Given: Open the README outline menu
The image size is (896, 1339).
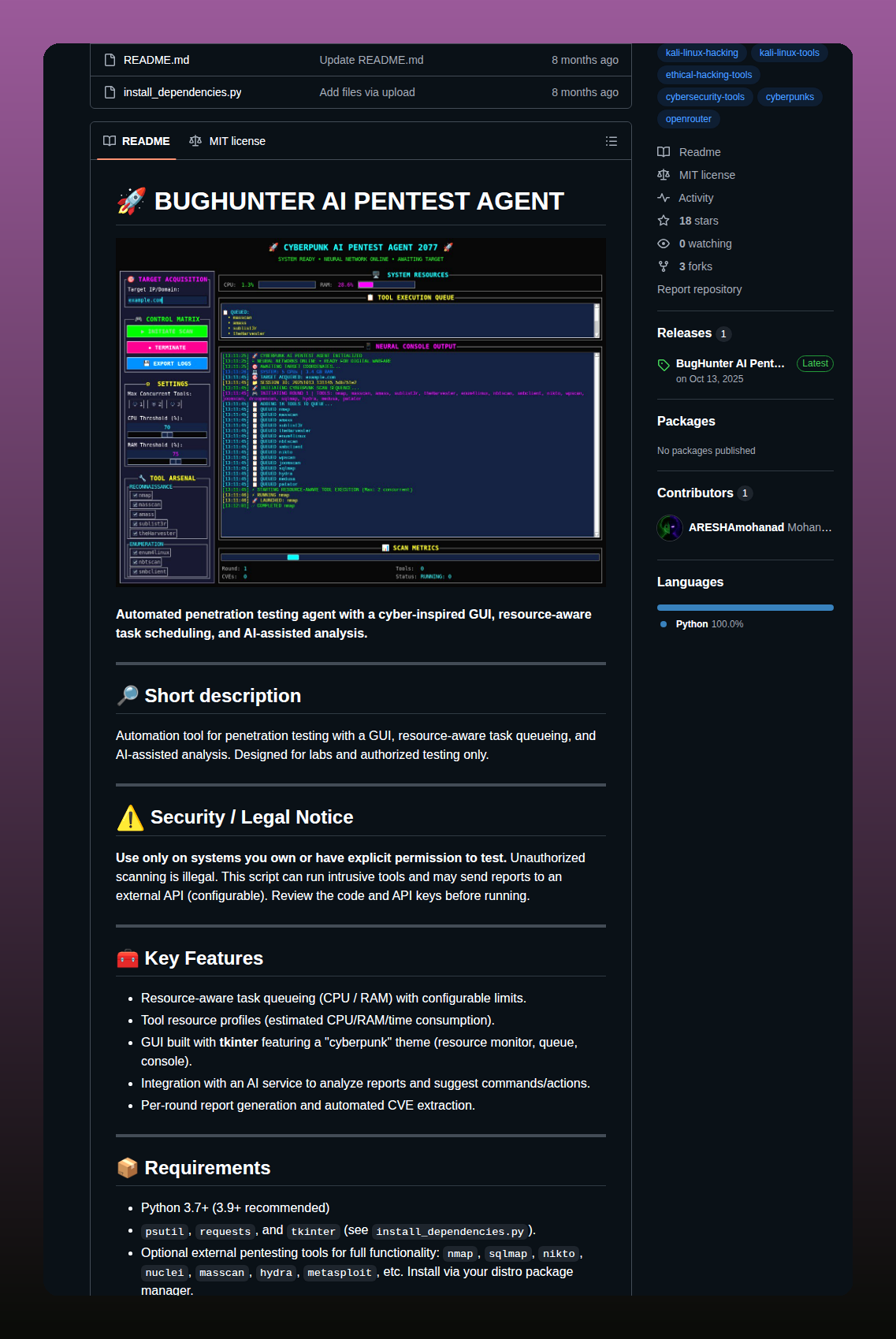Looking at the screenshot, I should (611, 141).
